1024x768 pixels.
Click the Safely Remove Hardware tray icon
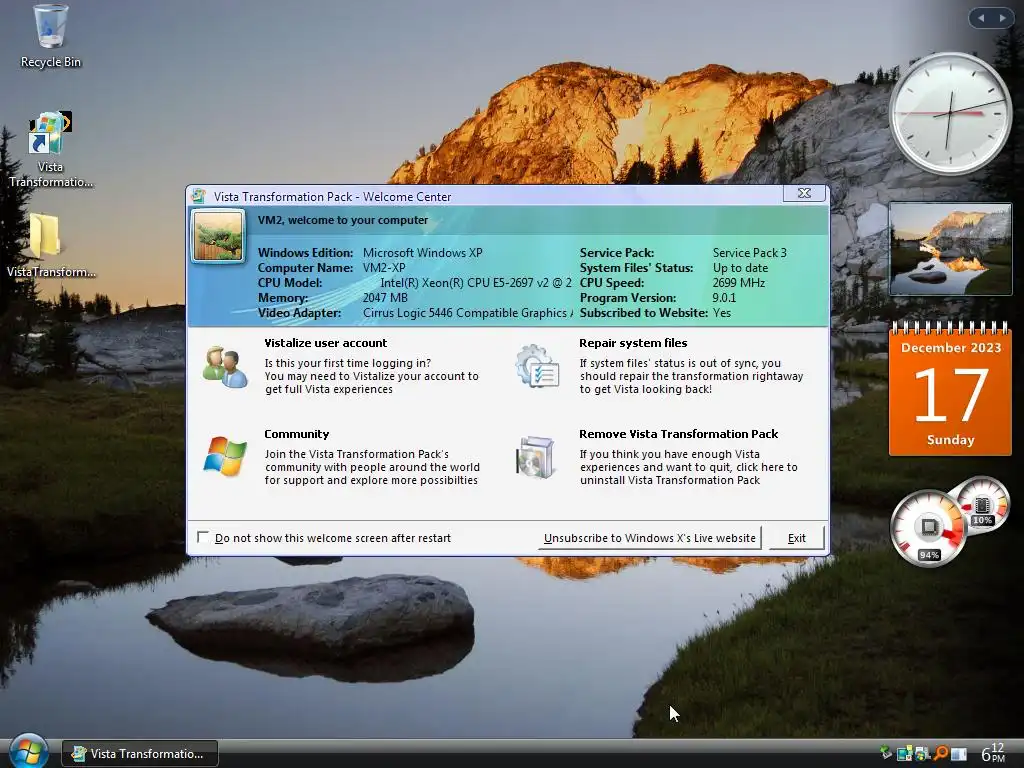click(x=886, y=753)
